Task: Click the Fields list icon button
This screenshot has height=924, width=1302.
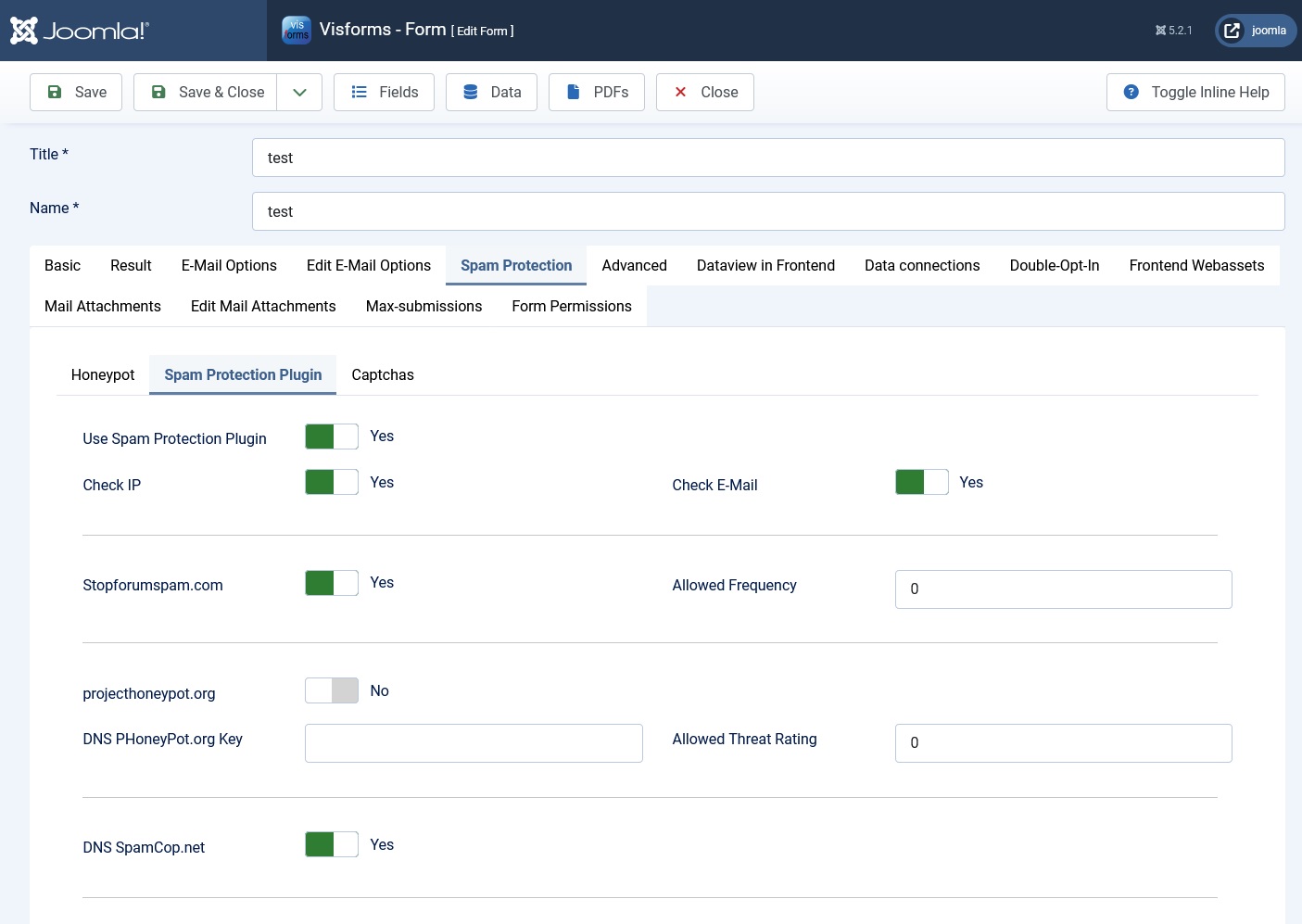Action: (360, 92)
